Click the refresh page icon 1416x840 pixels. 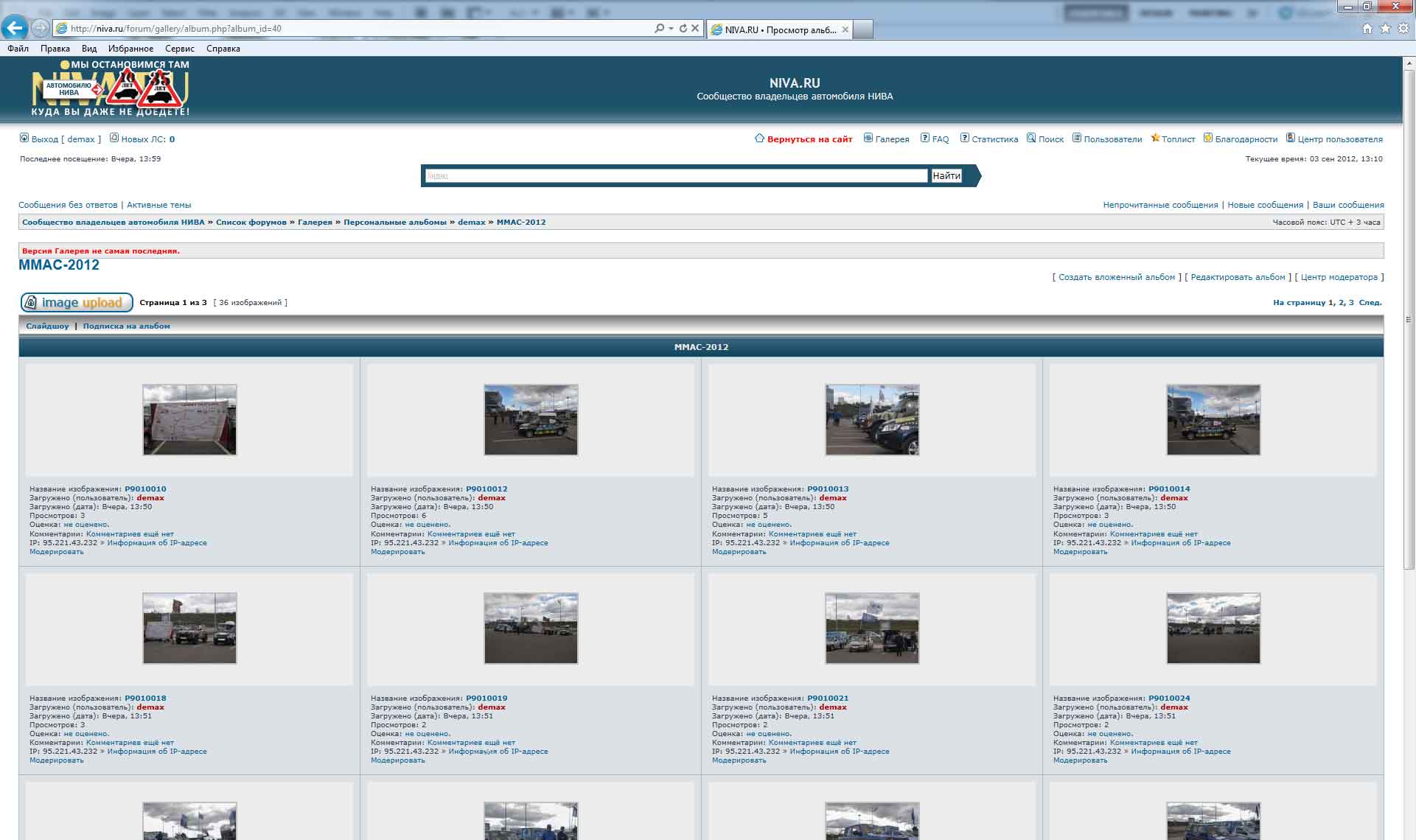pyautogui.click(x=683, y=28)
